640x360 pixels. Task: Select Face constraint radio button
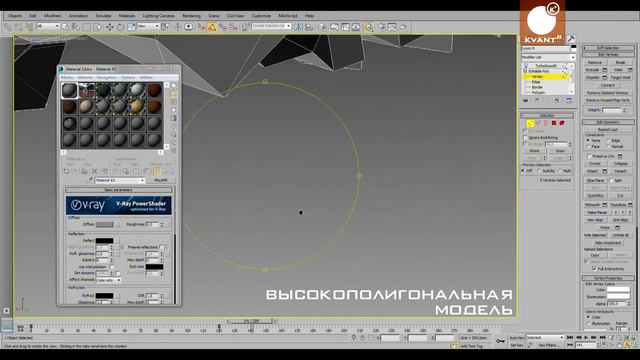coord(588,146)
